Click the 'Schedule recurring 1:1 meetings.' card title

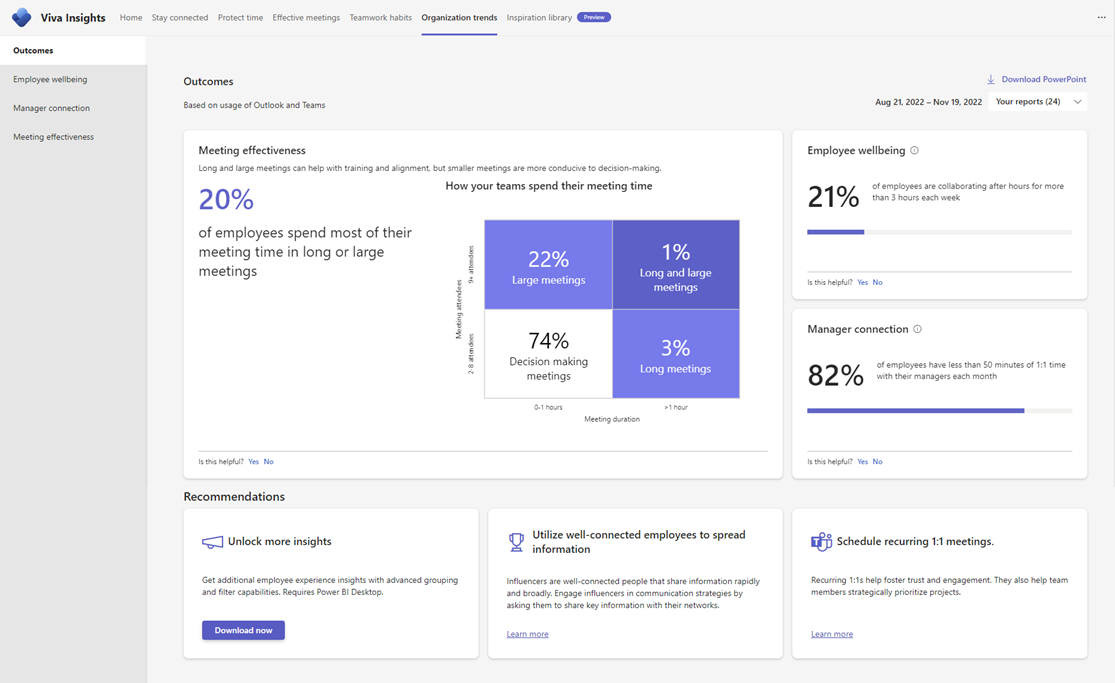point(915,541)
